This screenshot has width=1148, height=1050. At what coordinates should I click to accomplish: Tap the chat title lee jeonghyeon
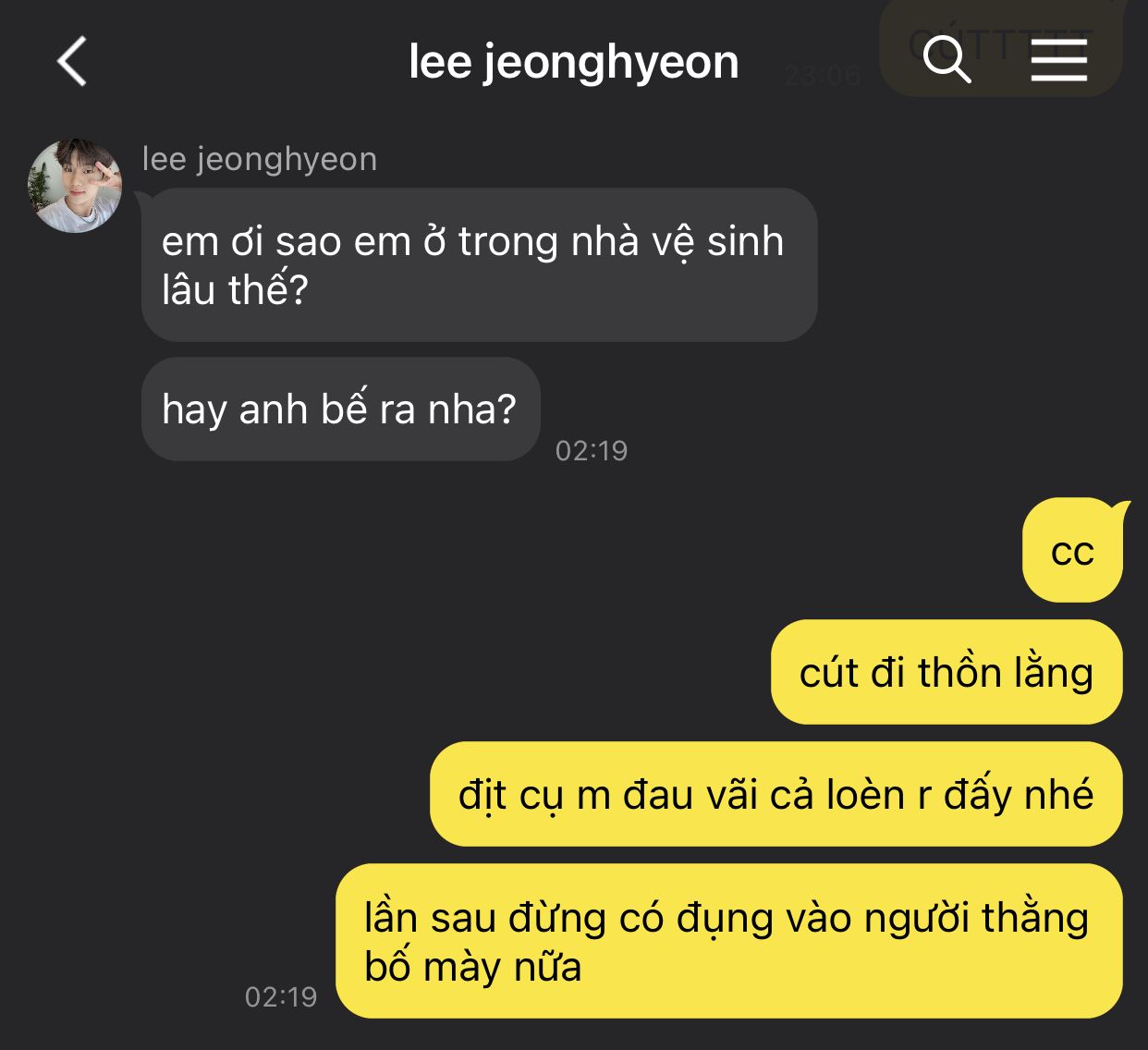[573, 63]
